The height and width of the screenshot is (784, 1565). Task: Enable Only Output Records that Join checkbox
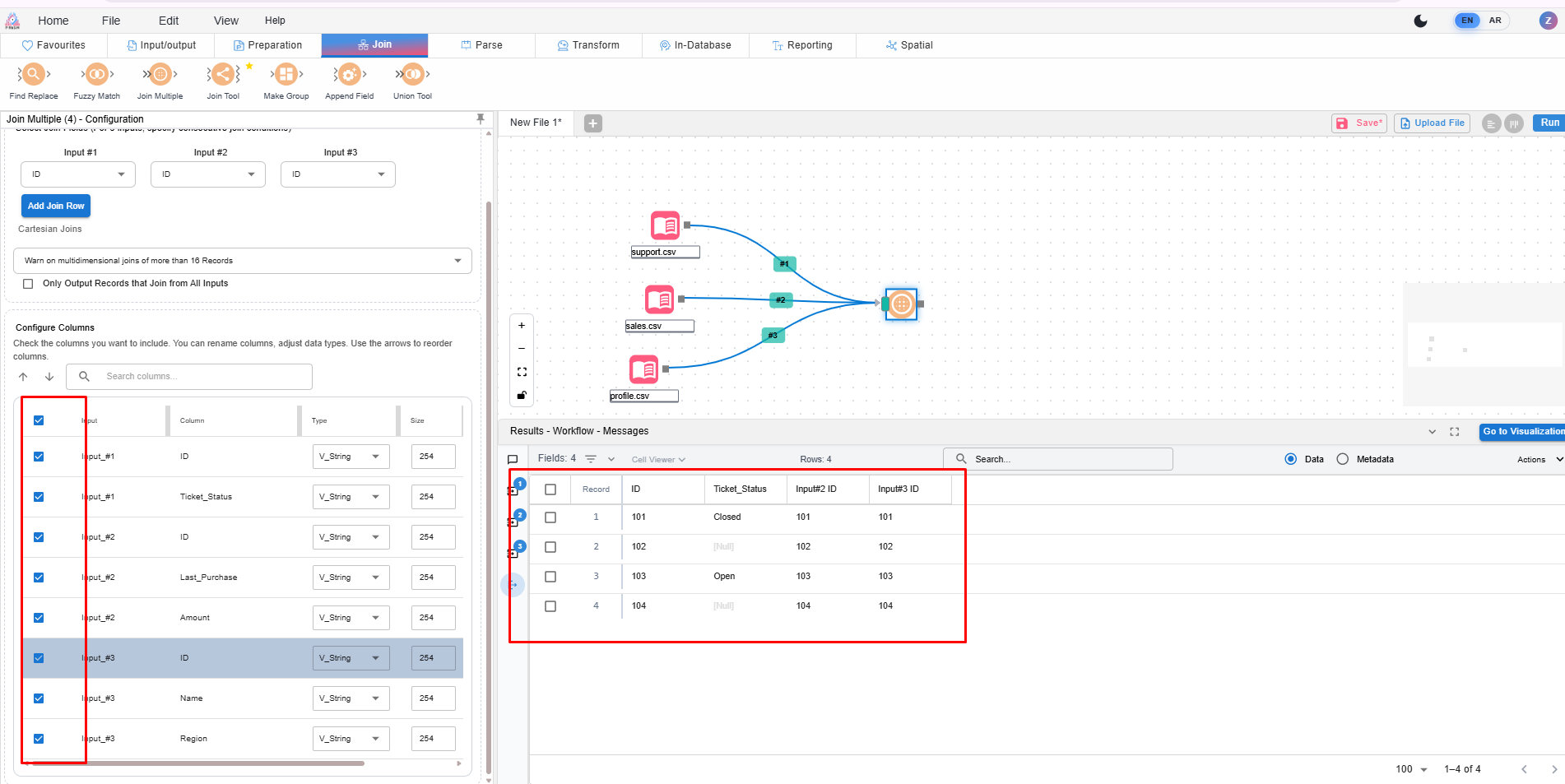pyautogui.click(x=29, y=284)
